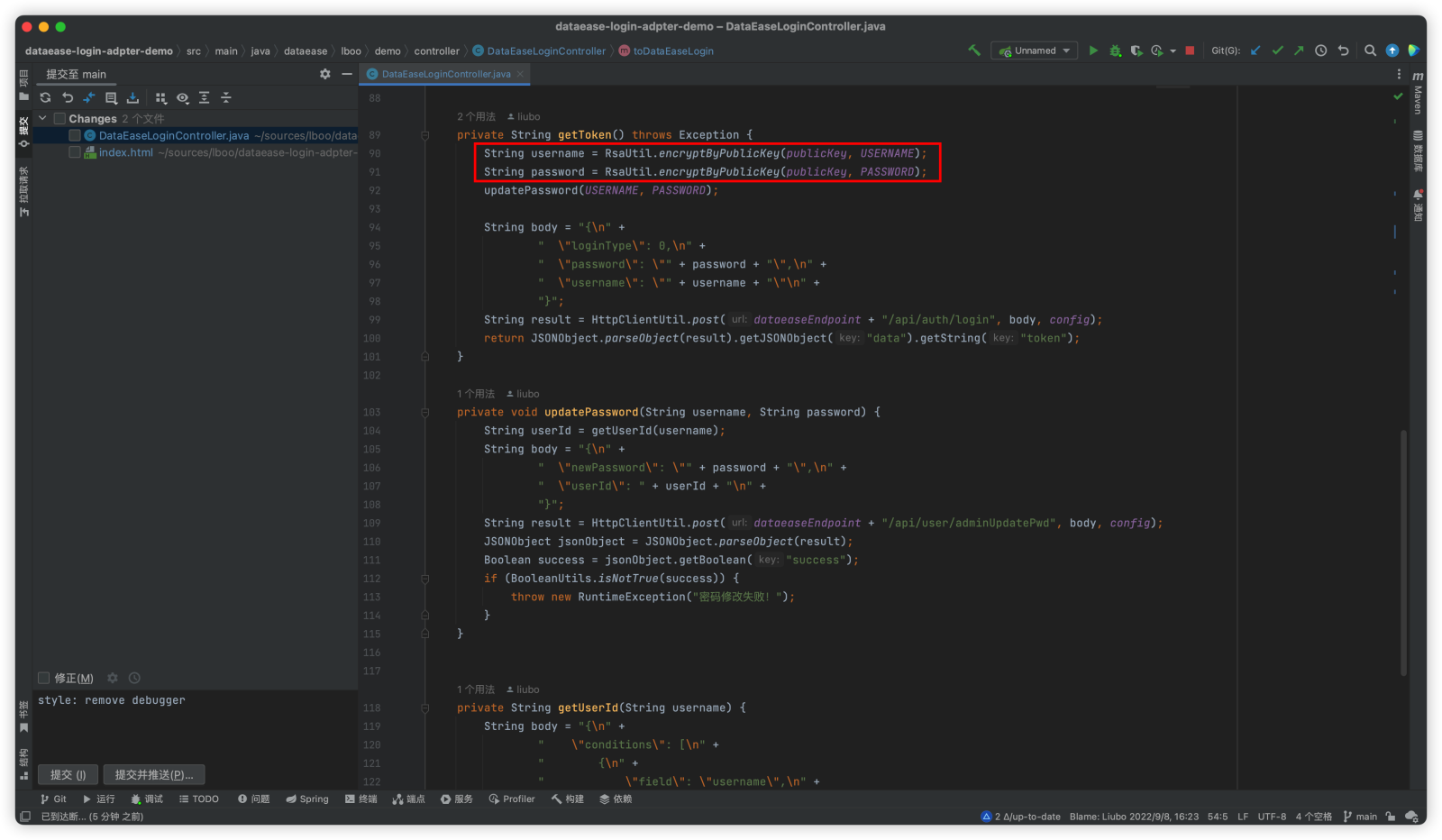The height and width of the screenshot is (840, 1442).
Task: Run the Unnamed configuration with the green play icon
Action: (1093, 50)
